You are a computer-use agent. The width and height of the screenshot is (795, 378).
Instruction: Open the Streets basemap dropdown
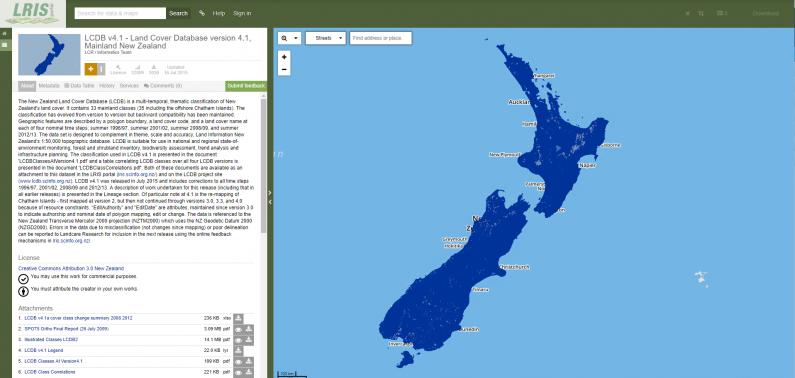pos(326,38)
